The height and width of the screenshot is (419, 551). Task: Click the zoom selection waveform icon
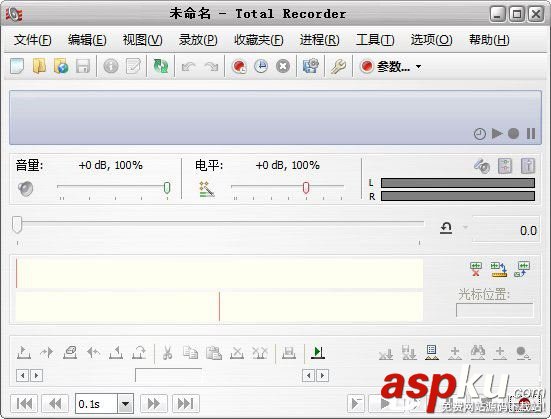[x=522, y=269]
